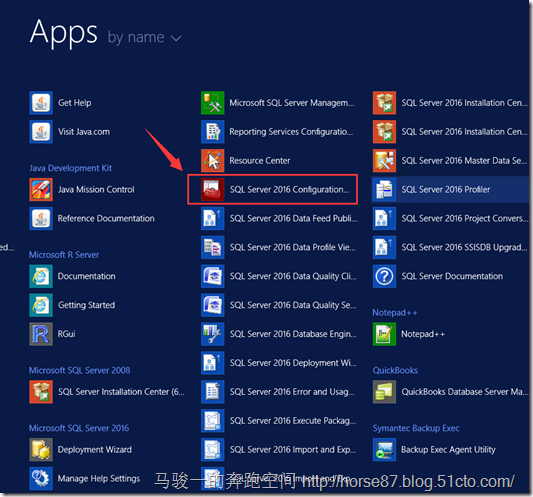Viewport: 533px width, 497px height.
Task: Open first SQL Server 2016 Installation Center icon
Action: tap(384, 103)
